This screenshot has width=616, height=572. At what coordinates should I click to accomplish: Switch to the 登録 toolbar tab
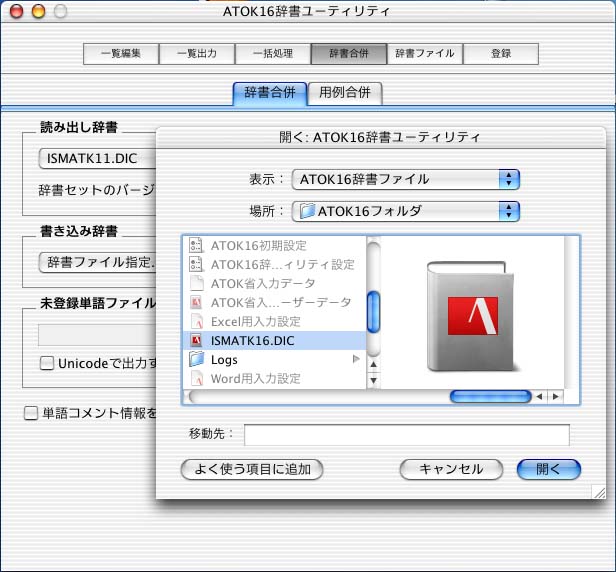tap(501, 54)
